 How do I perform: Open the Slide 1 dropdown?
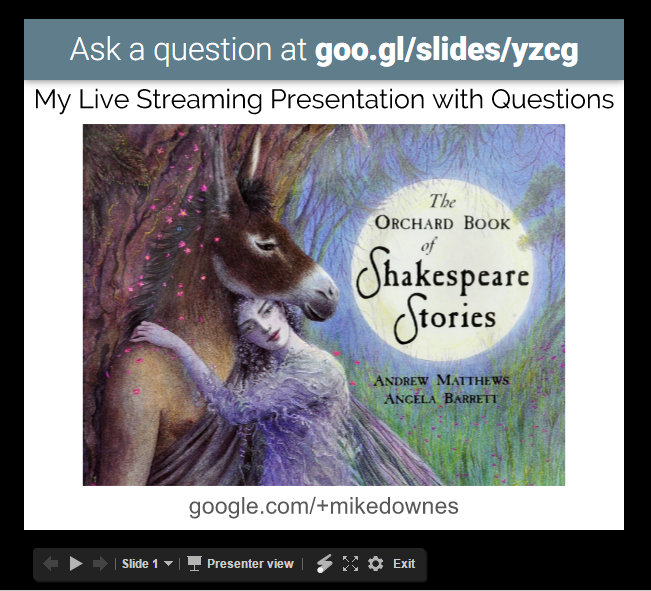click(147, 564)
